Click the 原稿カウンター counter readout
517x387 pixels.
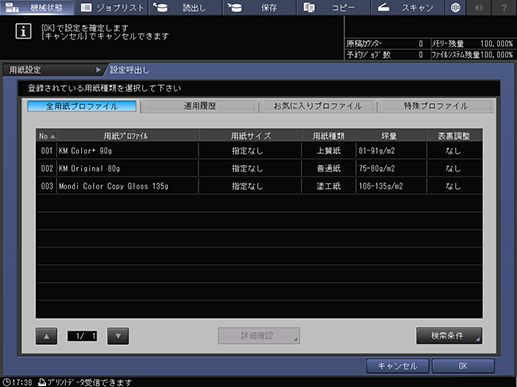[x=385, y=44]
